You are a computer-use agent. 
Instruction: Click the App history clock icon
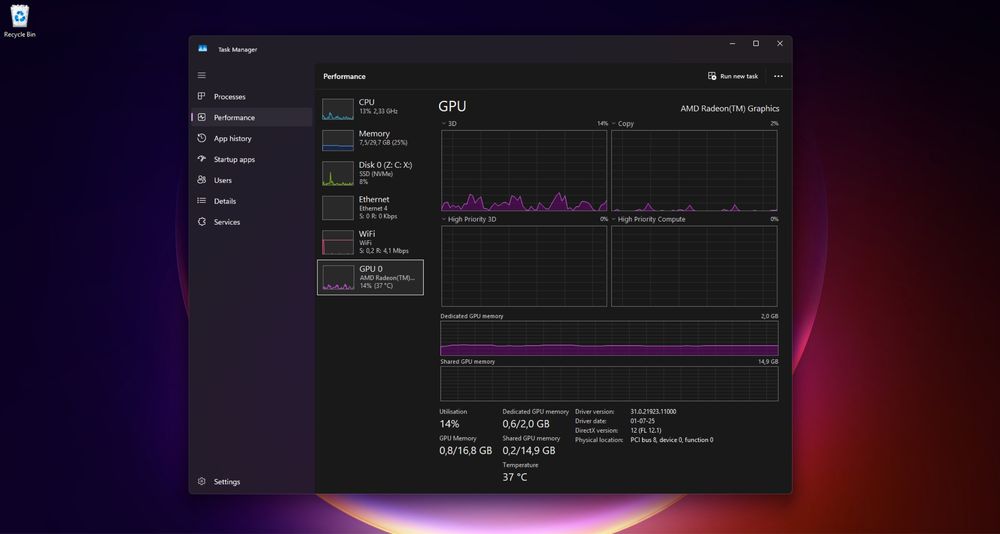(x=202, y=138)
